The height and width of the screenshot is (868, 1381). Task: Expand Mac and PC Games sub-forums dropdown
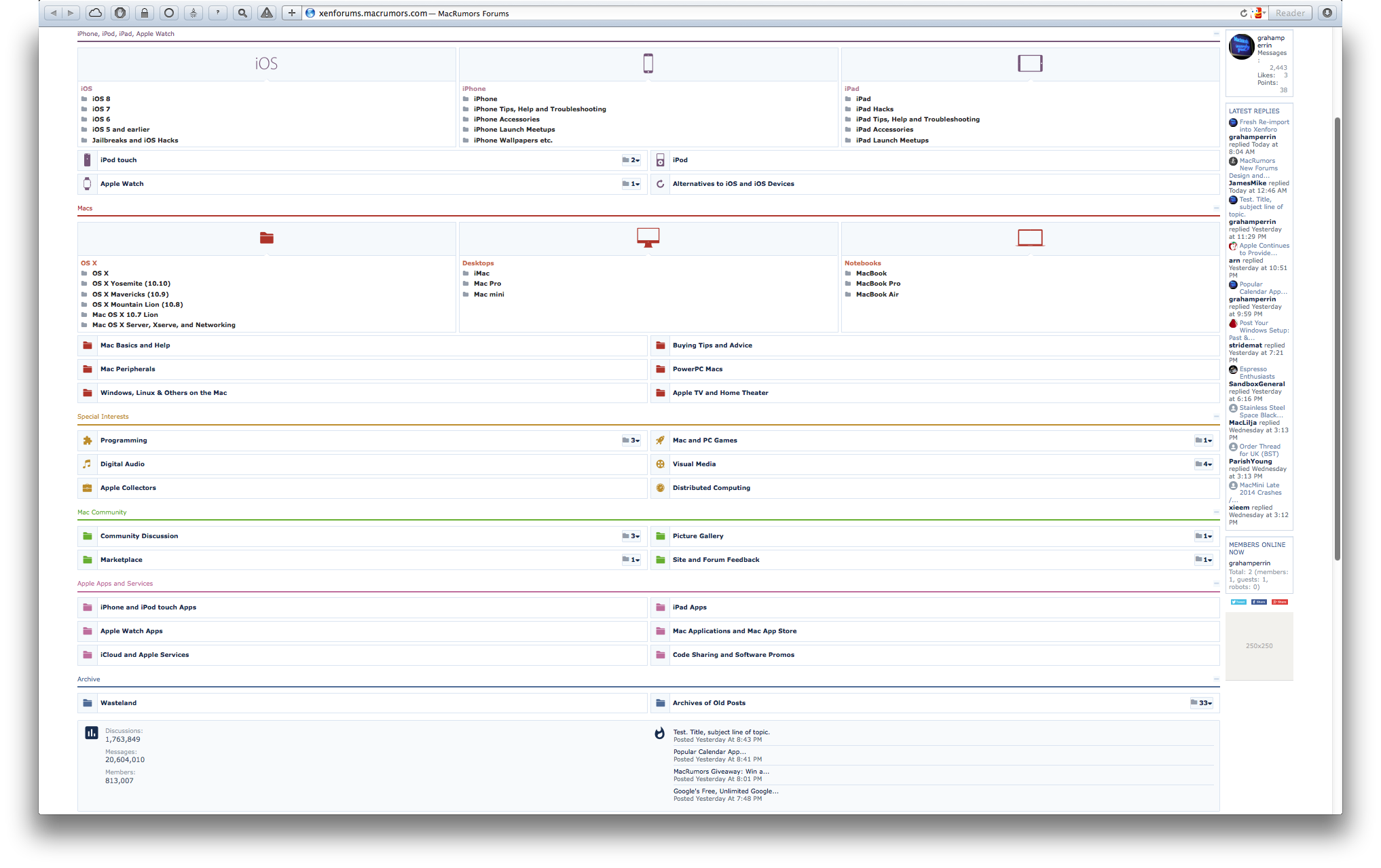pos(1204,440)
